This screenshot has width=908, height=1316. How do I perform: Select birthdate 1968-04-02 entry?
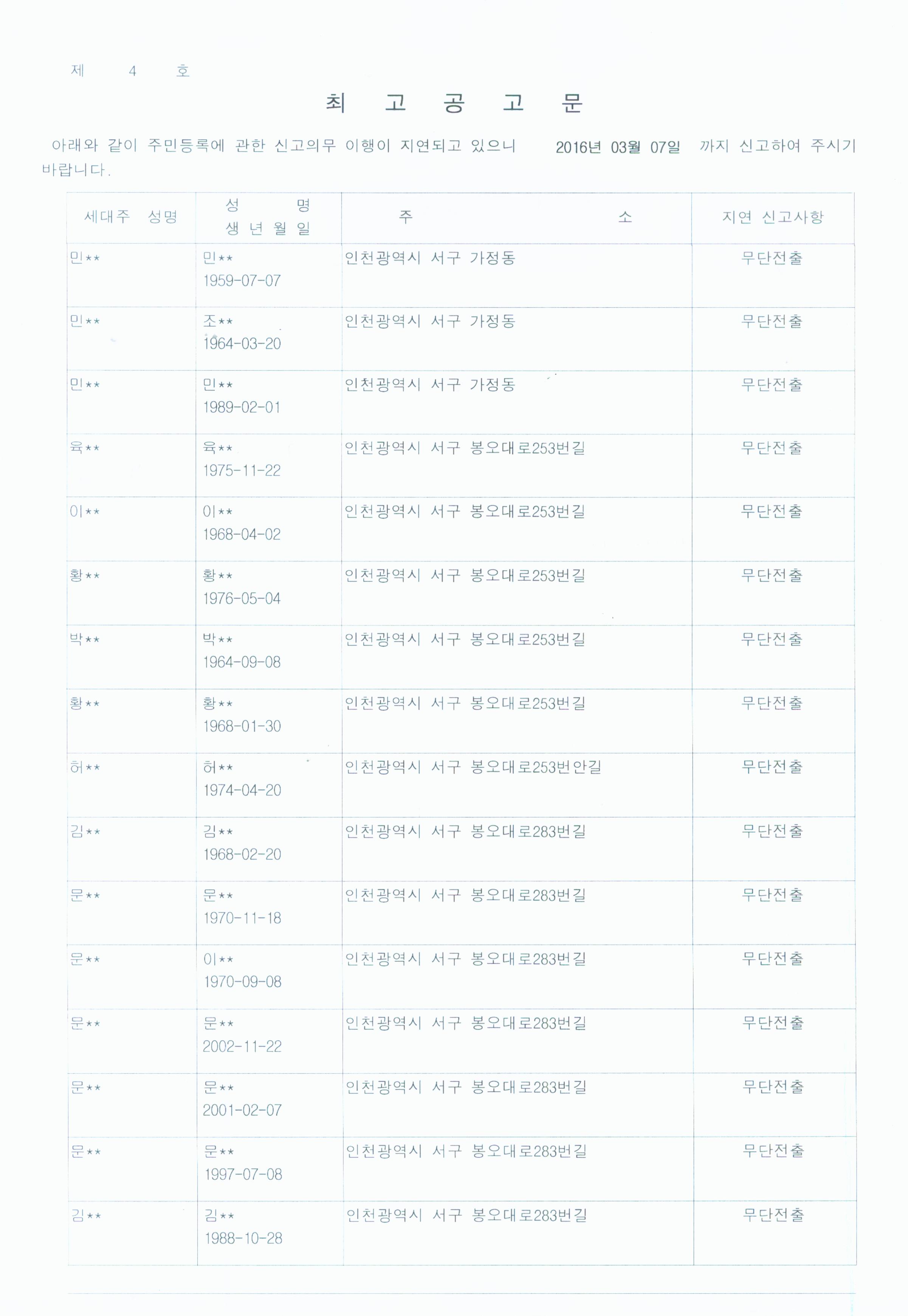click(x=242, y=534)
